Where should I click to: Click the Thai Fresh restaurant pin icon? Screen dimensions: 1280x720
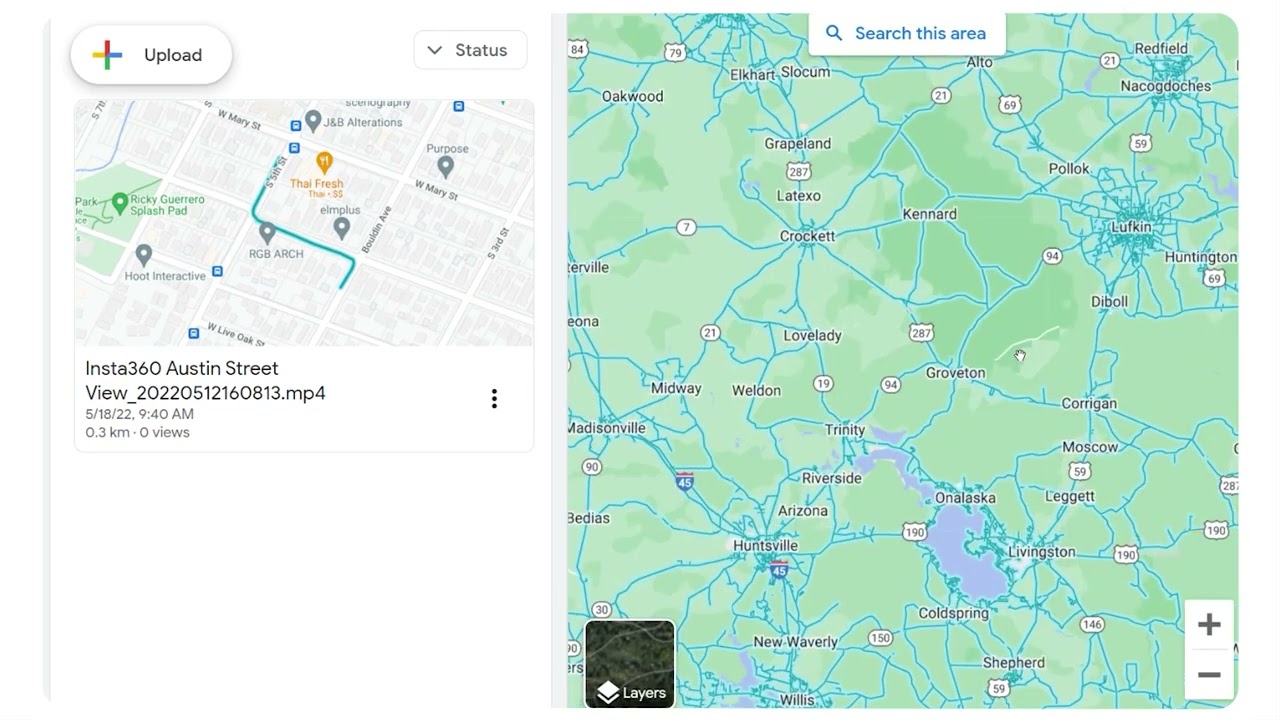[x=324, y=162]
